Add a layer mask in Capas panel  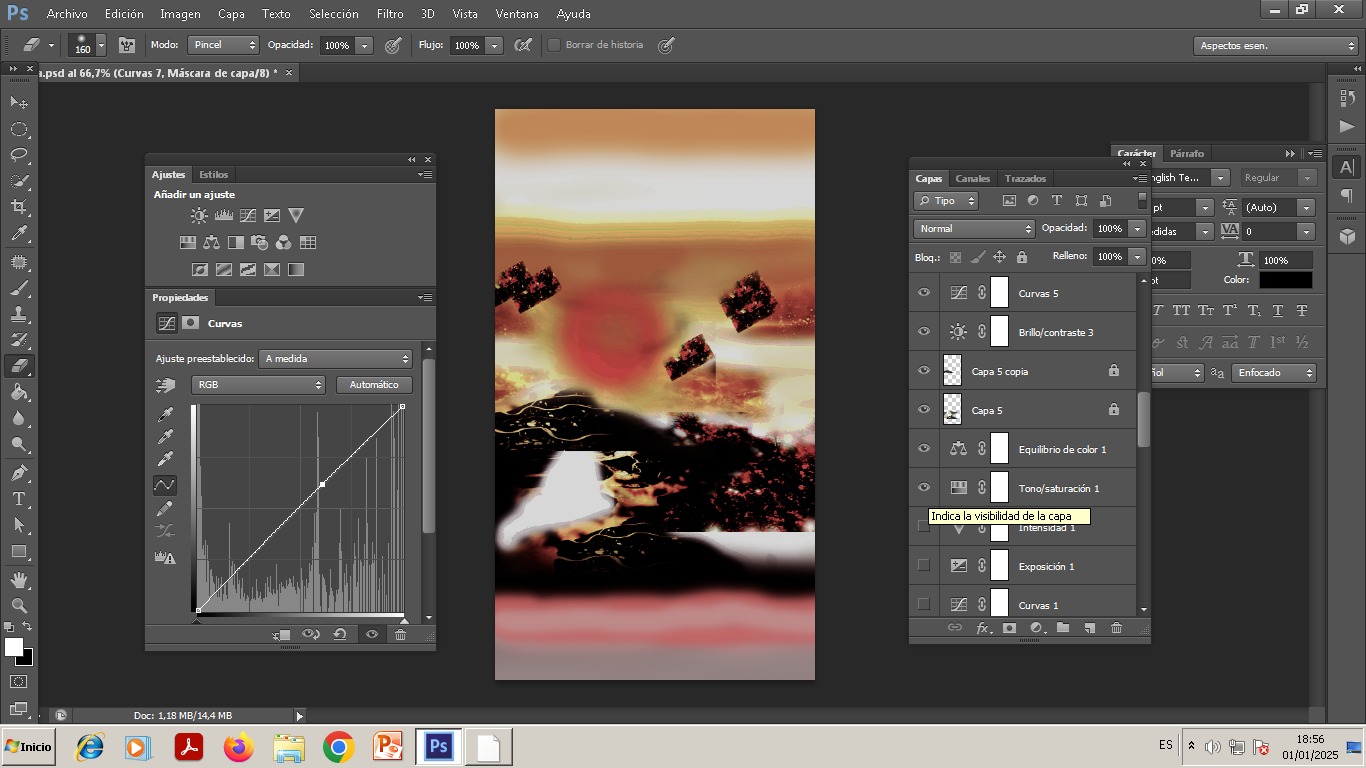1009,628
